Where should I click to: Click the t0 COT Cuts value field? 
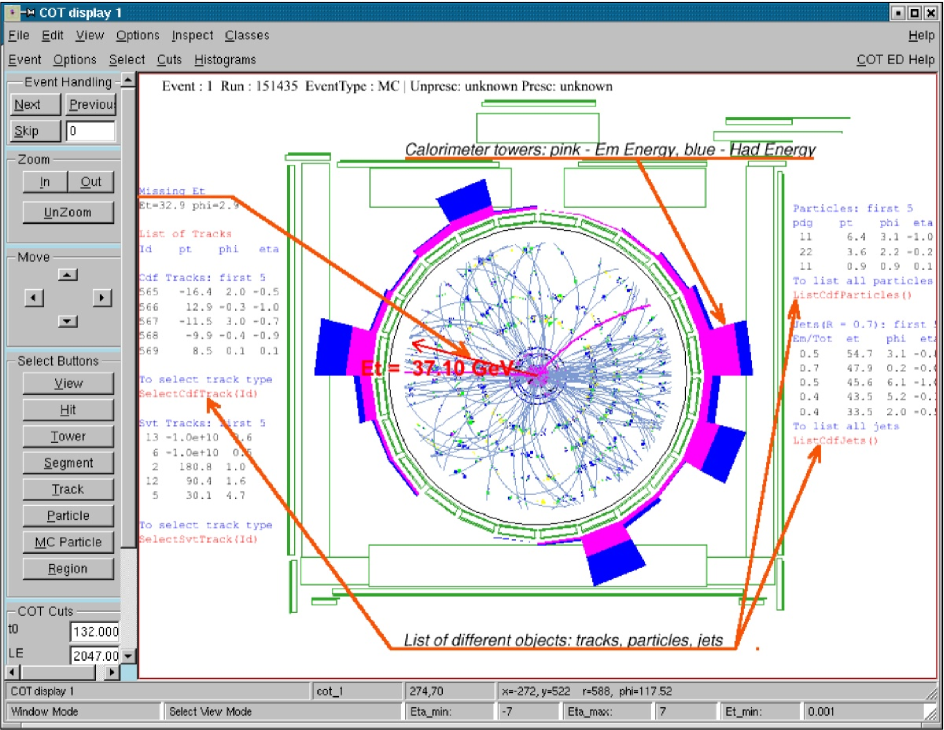point(94,632)
